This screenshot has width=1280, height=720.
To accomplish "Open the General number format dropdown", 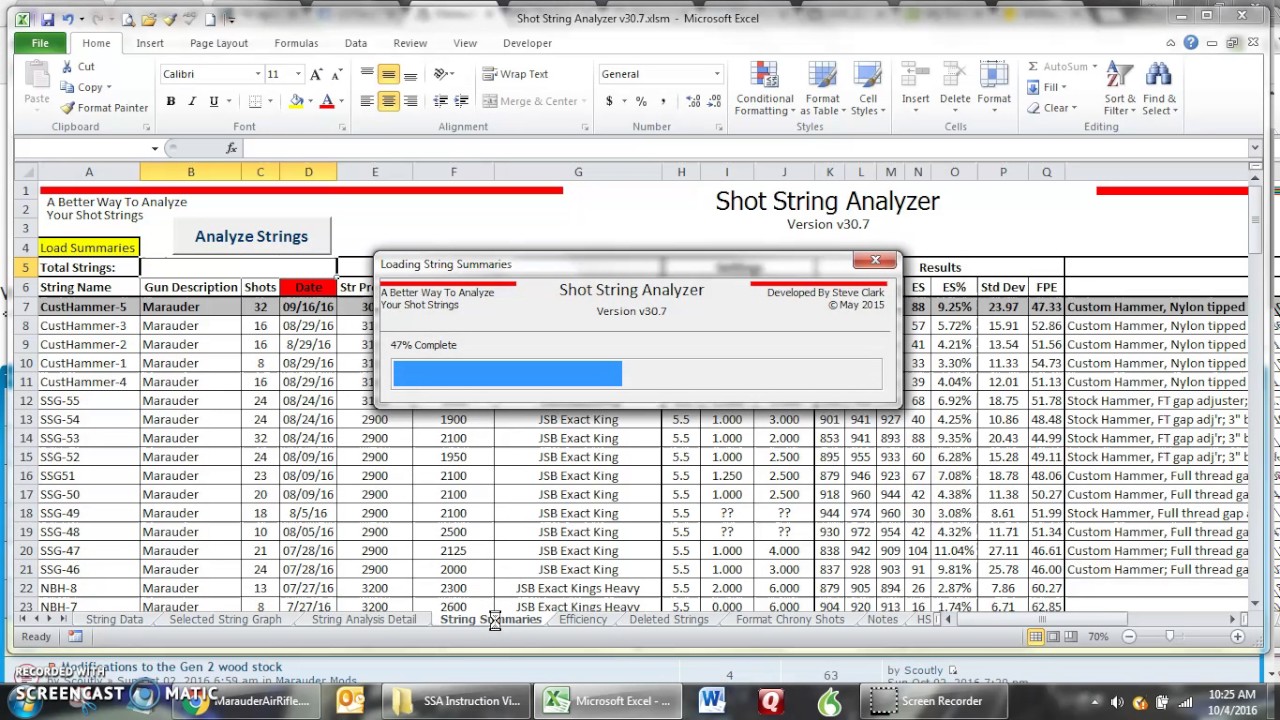I will click(716, 74).
